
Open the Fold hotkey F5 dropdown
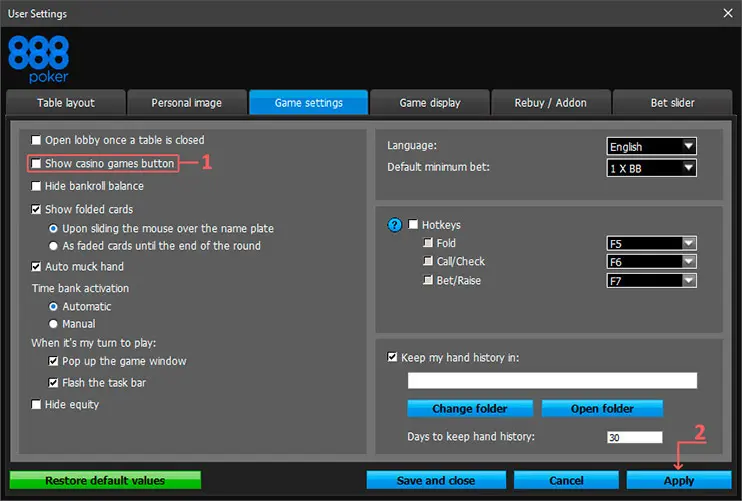[x=651, y=244]
